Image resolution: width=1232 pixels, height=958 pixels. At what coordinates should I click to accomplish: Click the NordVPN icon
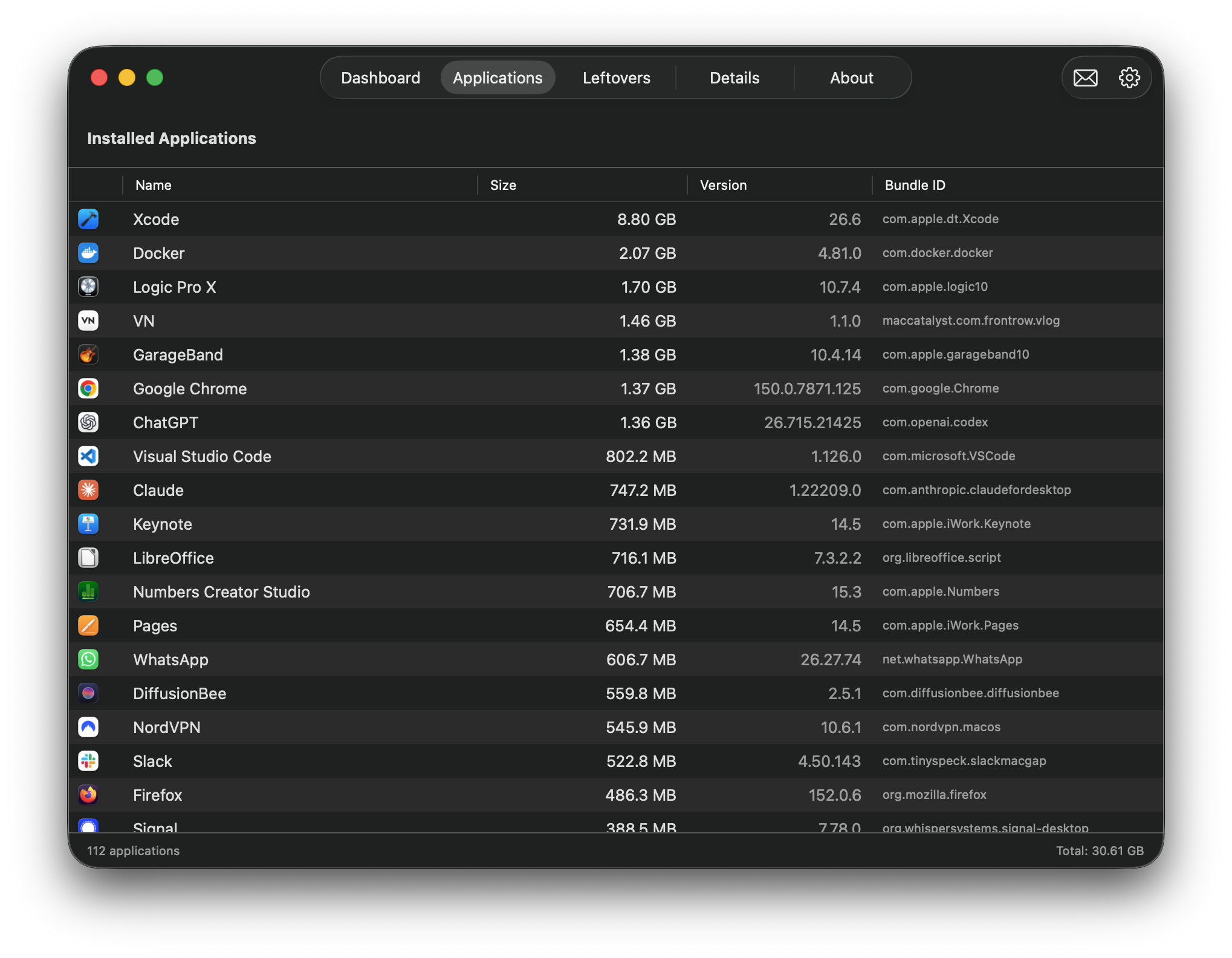pos(88,727)
